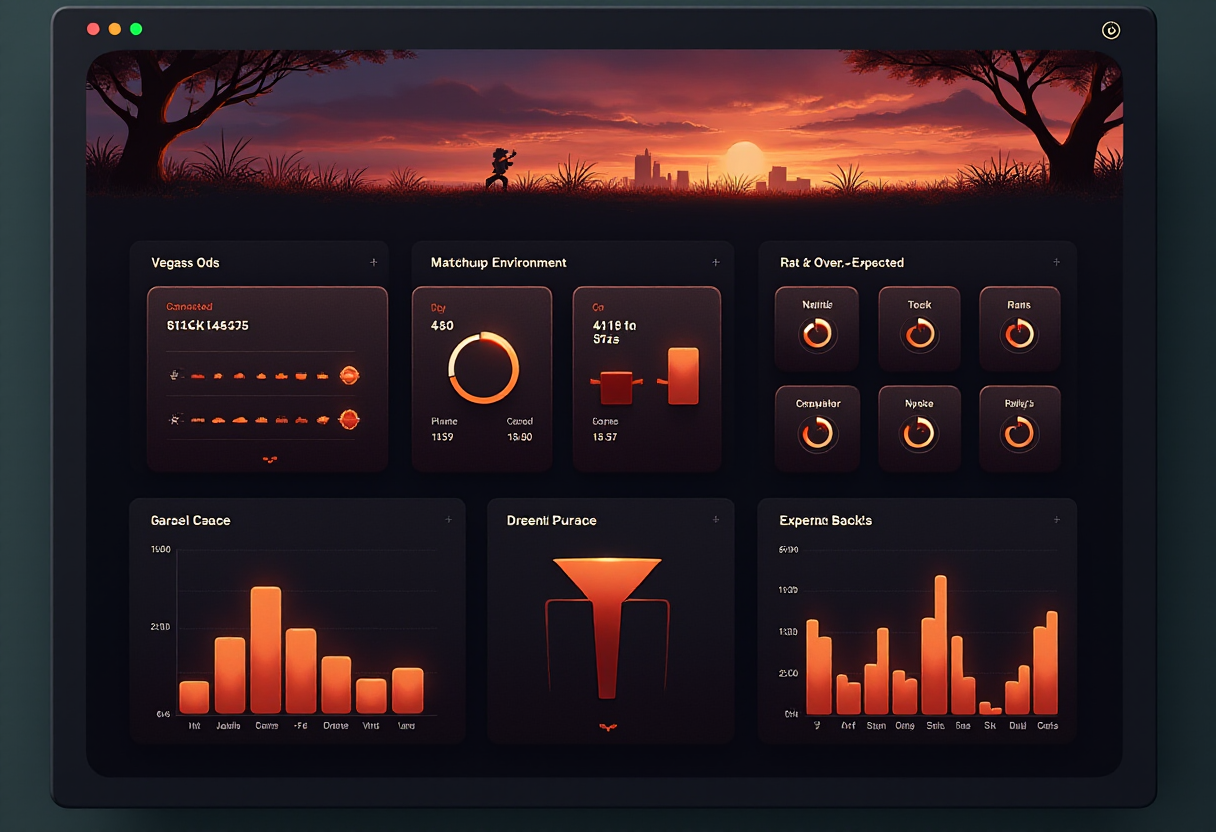Click the Matchuip Environment panel title
Image resolution: width=1216 pixels, height=832 pixels.
pyautogui.click(x=498, y=262)
